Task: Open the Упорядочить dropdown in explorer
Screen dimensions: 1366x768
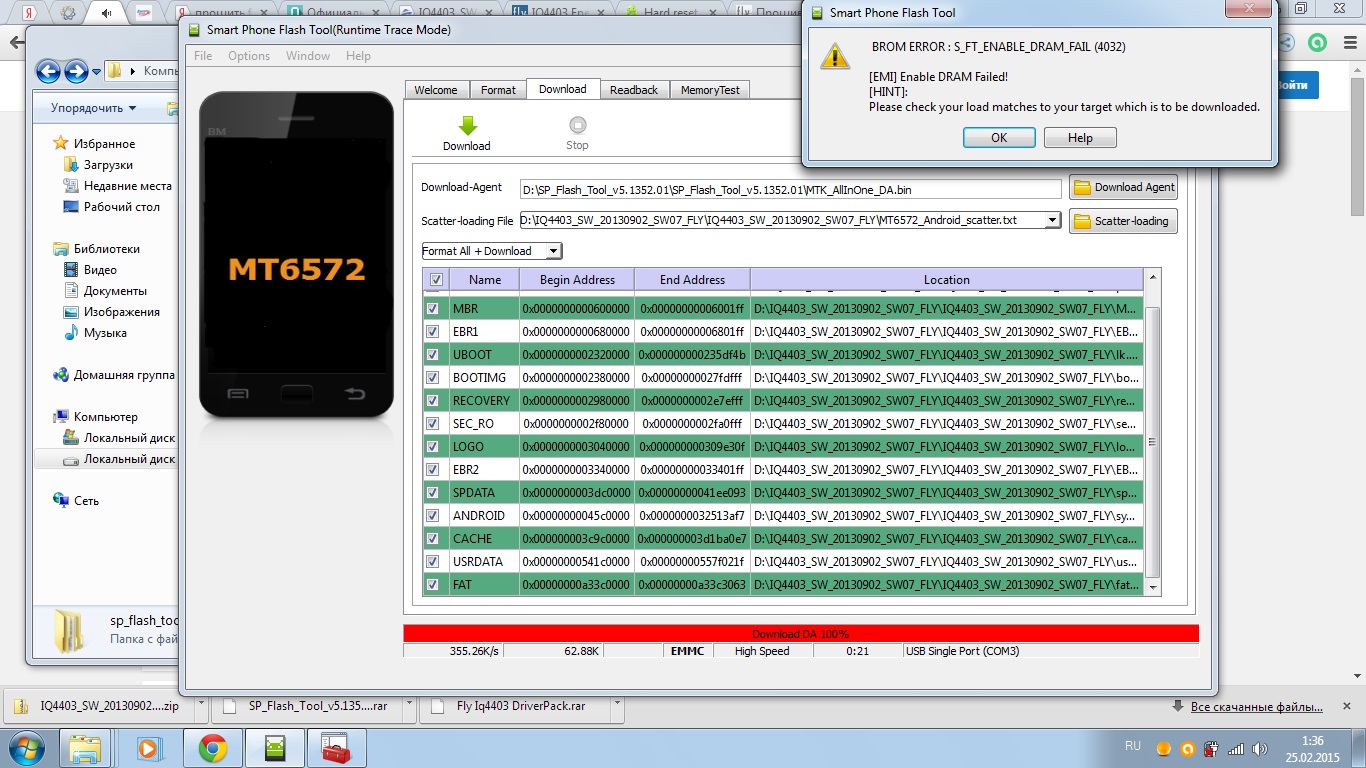Action: pyautogui.click(x=94, y=108)
